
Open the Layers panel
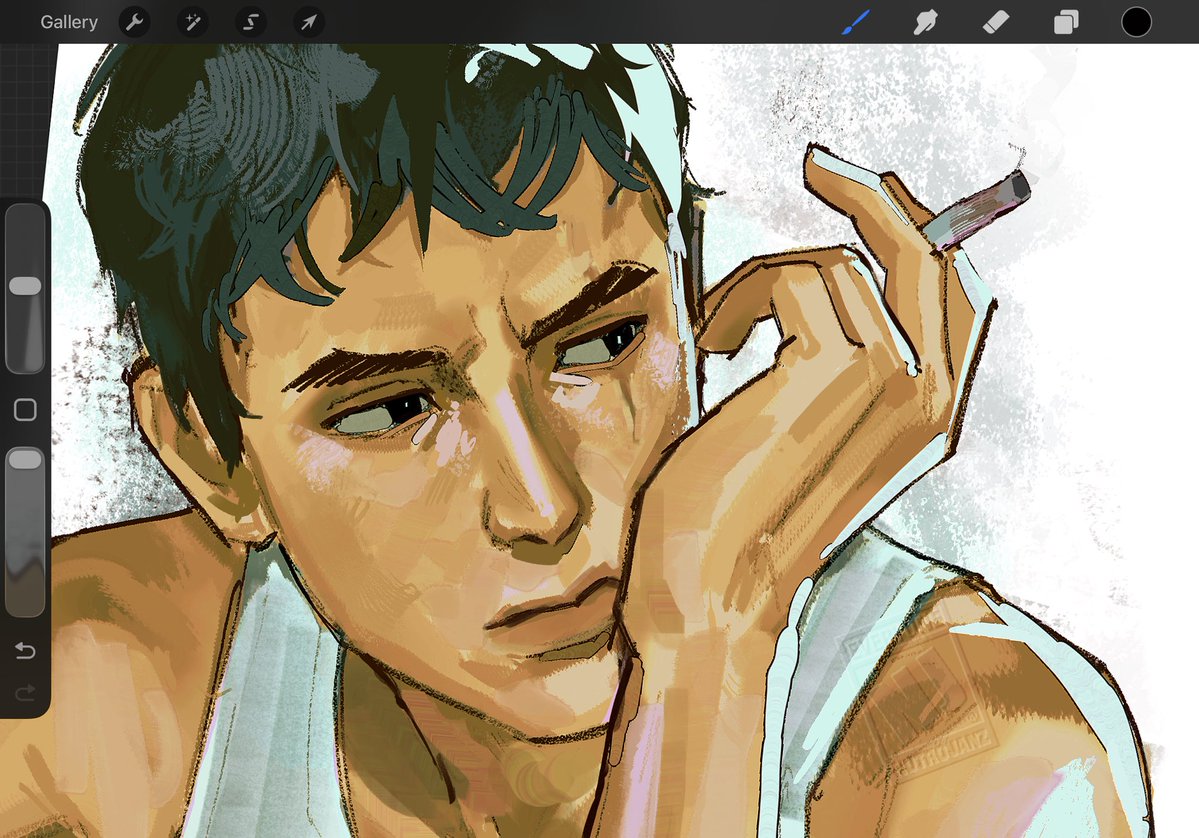pos(1066,22)
